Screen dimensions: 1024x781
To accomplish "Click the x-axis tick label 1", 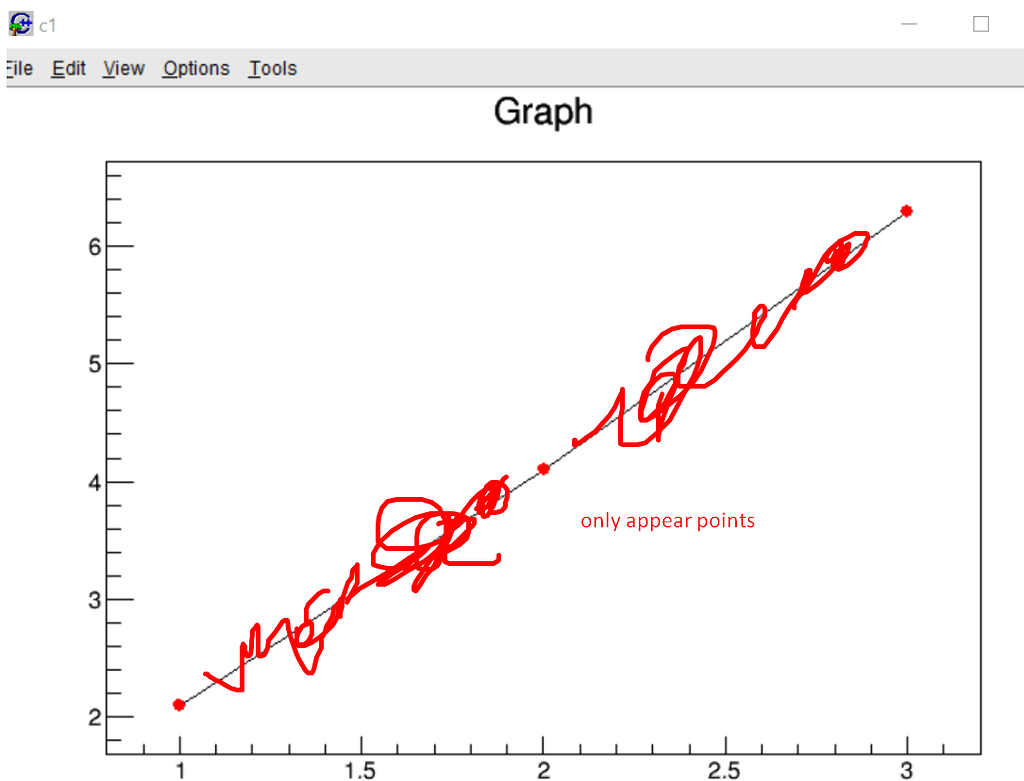I will [180, 770].
